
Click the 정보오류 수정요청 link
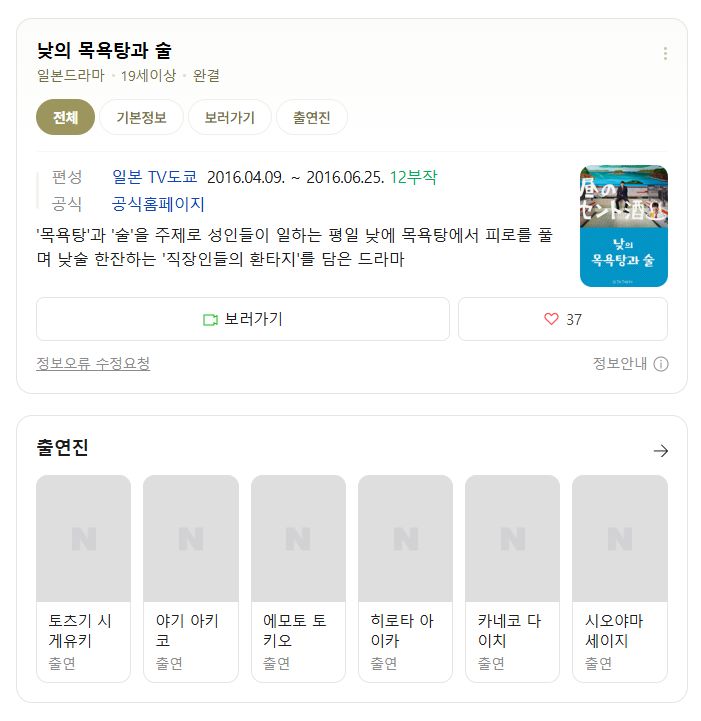93,363
